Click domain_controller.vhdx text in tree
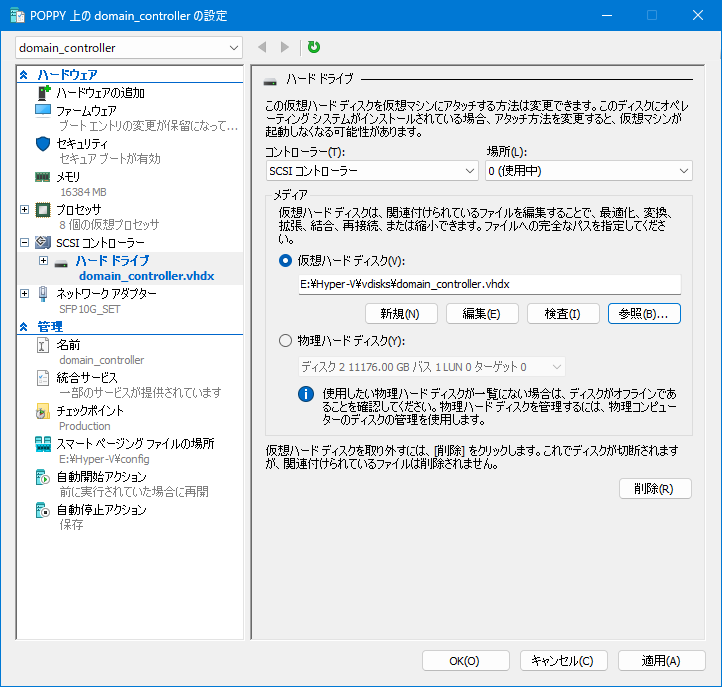This screenshot has width=722, height=687. tap(146, 276)
